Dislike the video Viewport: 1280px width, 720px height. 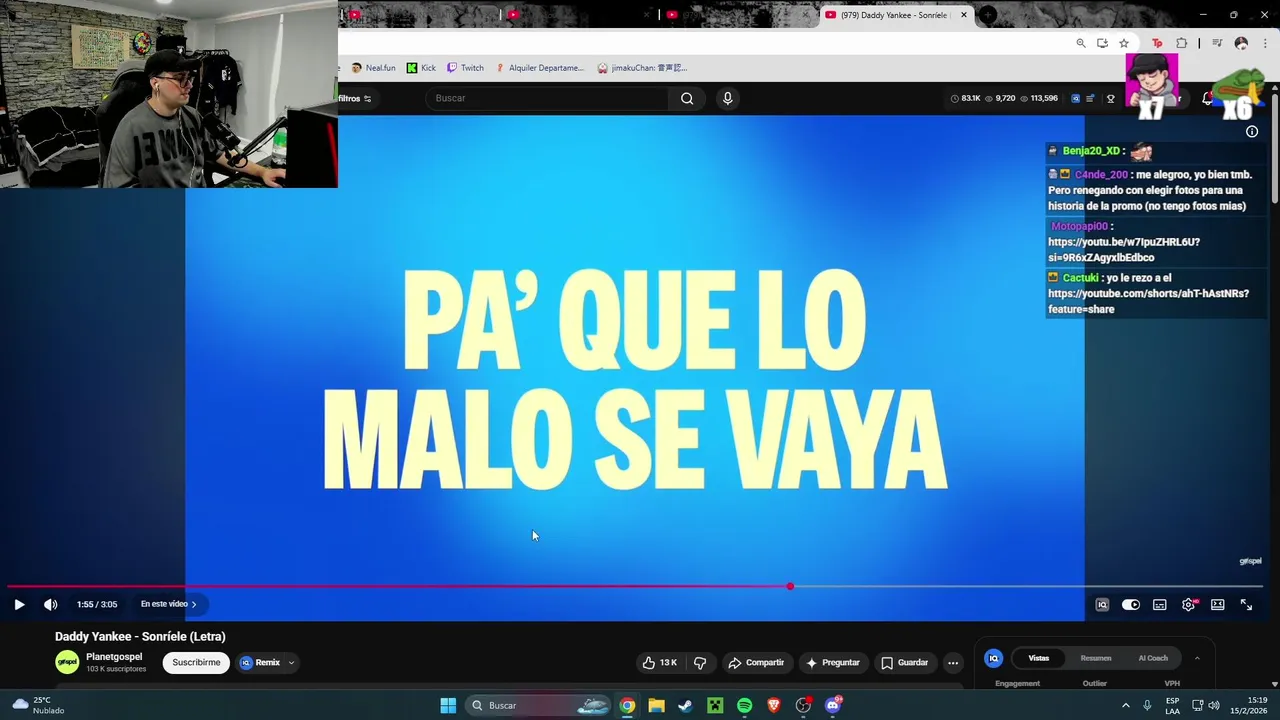coord(700,662)
